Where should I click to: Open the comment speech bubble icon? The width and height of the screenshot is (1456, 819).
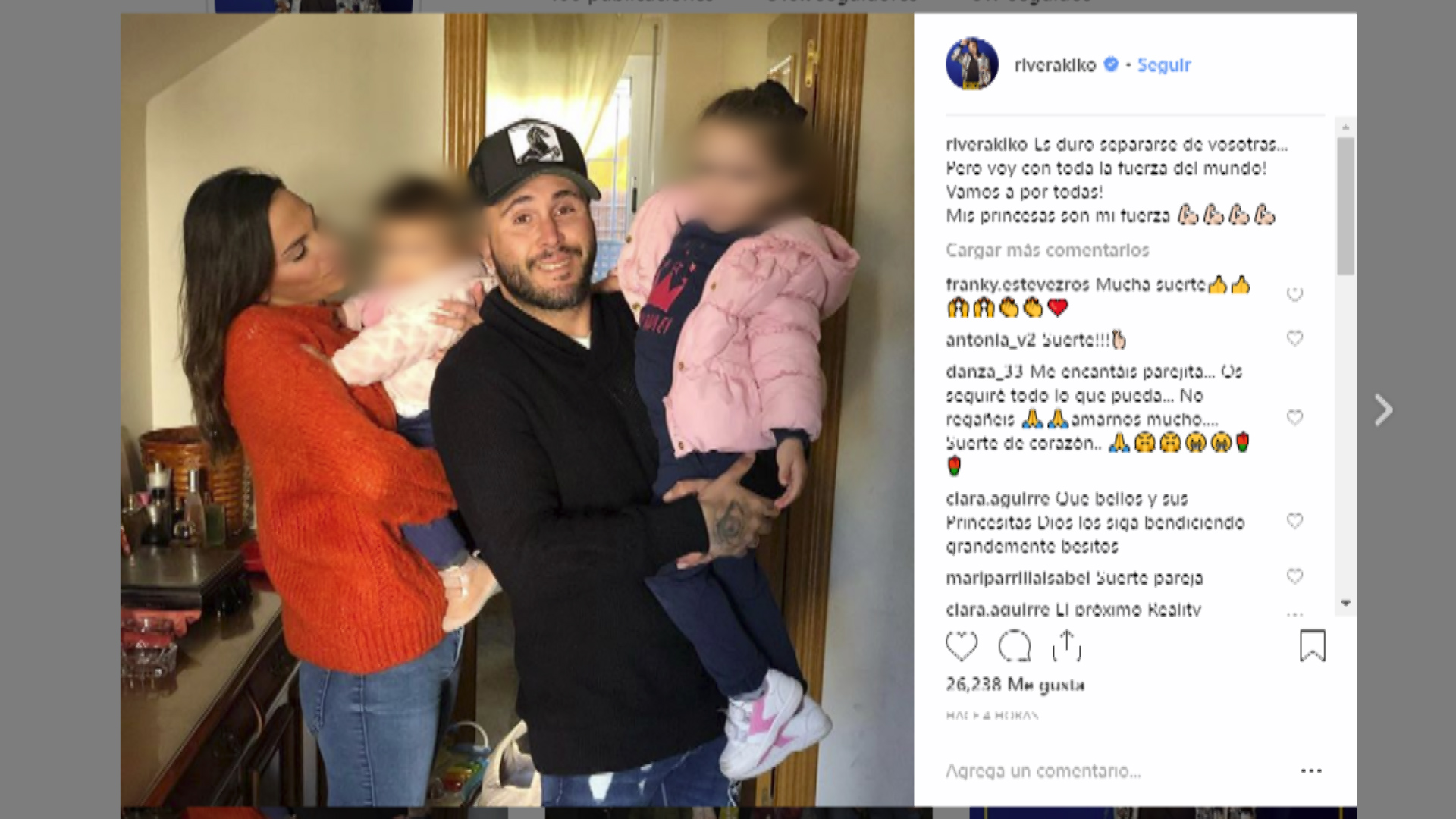point(1014,646)
